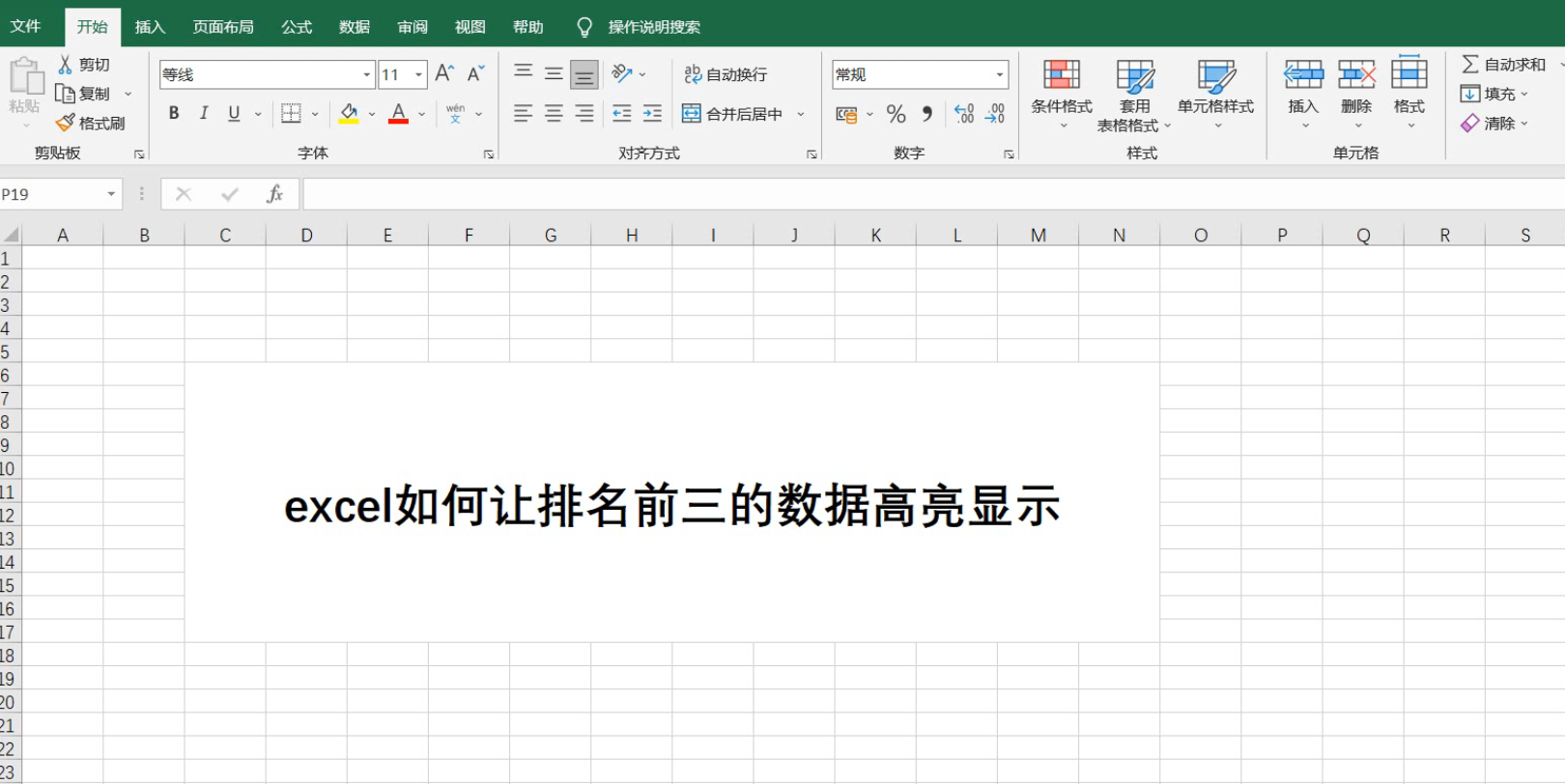This screenshot has height=784, width=1565.
Task: Click the cell borders icon
Action: click(291, 113)
